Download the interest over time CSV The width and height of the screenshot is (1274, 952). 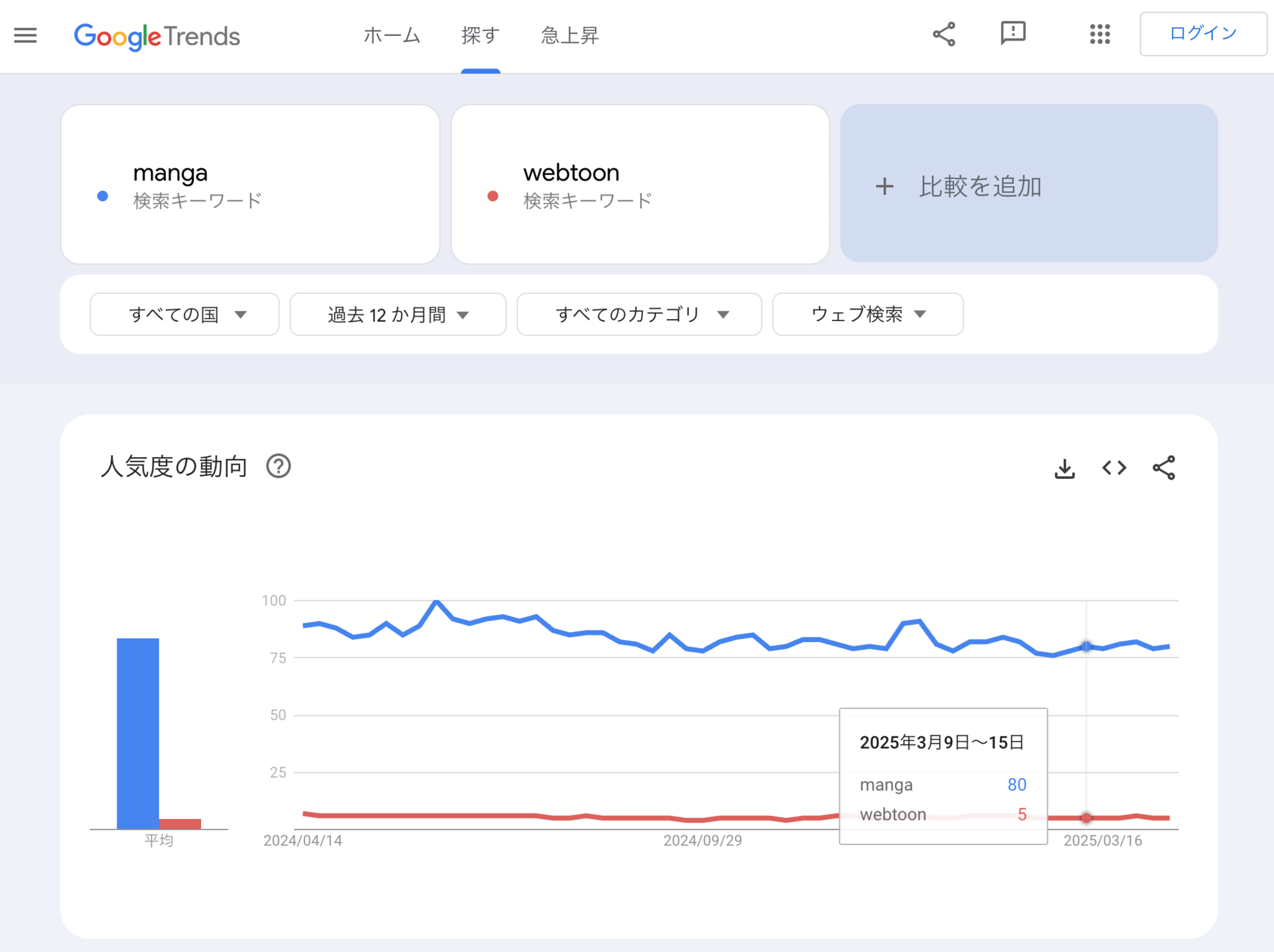[1064, 468]
